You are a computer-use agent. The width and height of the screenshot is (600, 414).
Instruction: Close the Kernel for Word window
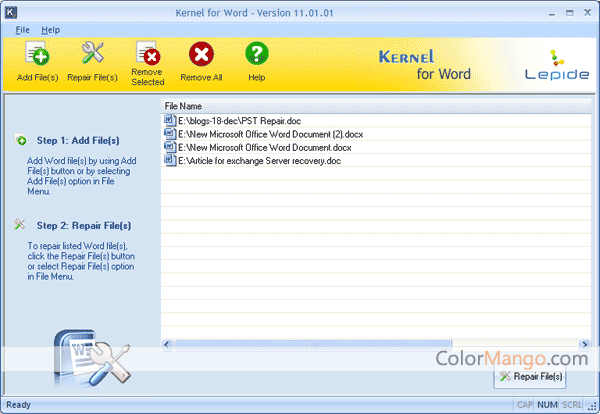tap(586, 10)
